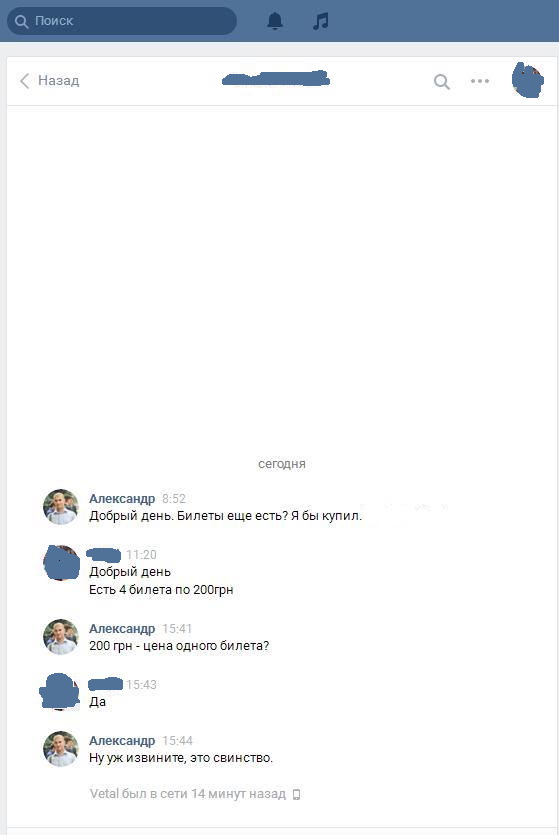Open the notifications bell icon
Viewport: 559px width, 835px height.
pos(275,21)
